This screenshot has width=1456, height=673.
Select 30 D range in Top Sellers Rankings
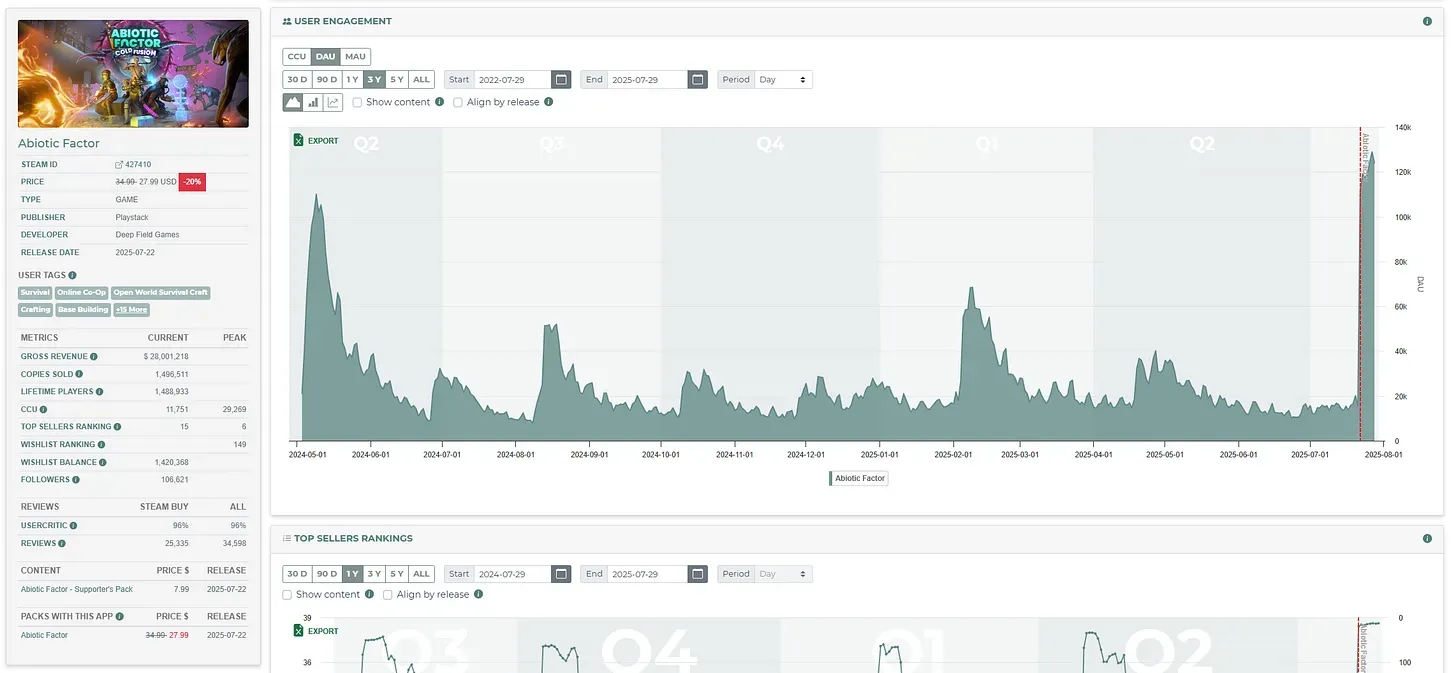click(x=297, y=574)
